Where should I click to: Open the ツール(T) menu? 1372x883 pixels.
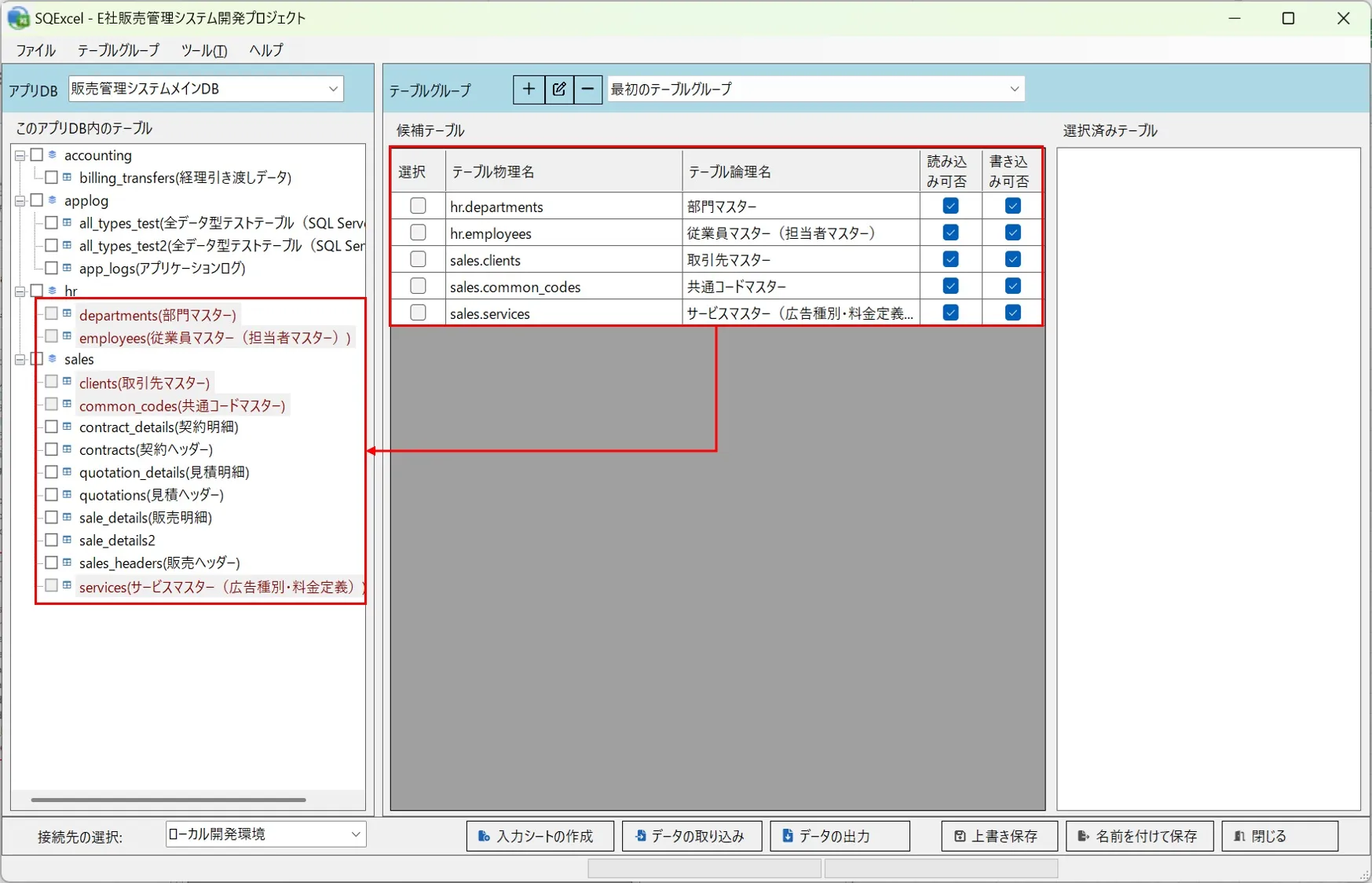coord(204,50)
